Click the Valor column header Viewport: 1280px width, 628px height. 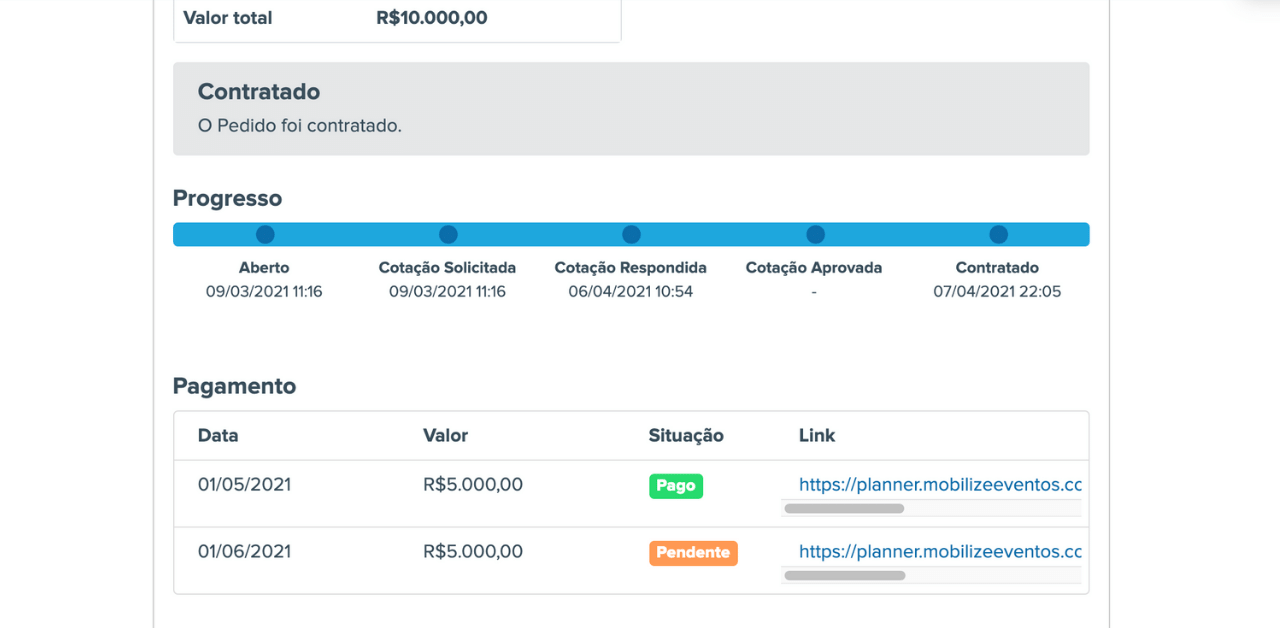(446, 435)
